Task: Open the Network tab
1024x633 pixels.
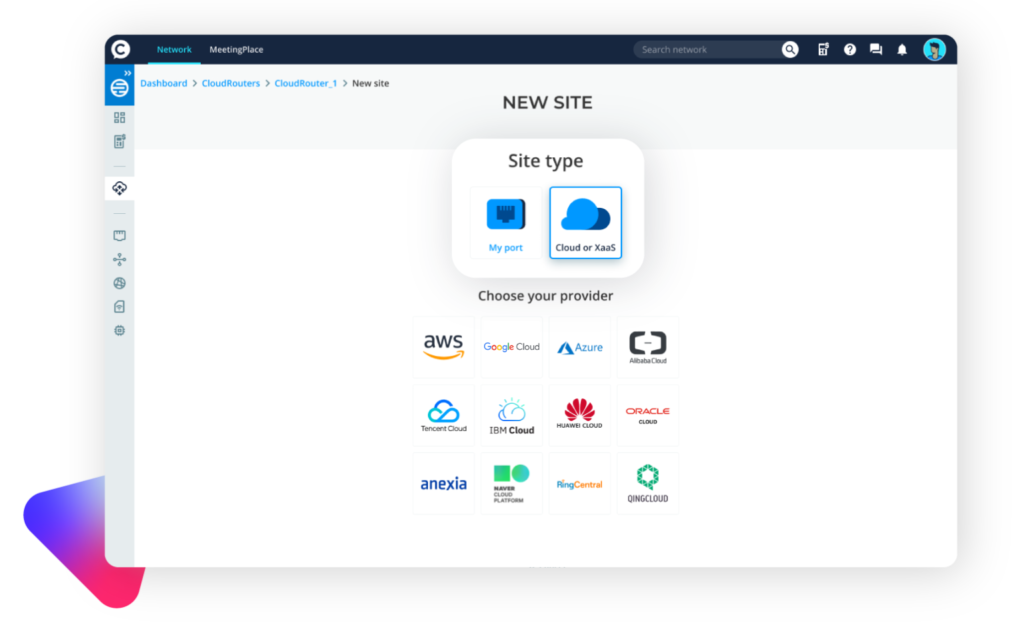Action: click(174, 49)
